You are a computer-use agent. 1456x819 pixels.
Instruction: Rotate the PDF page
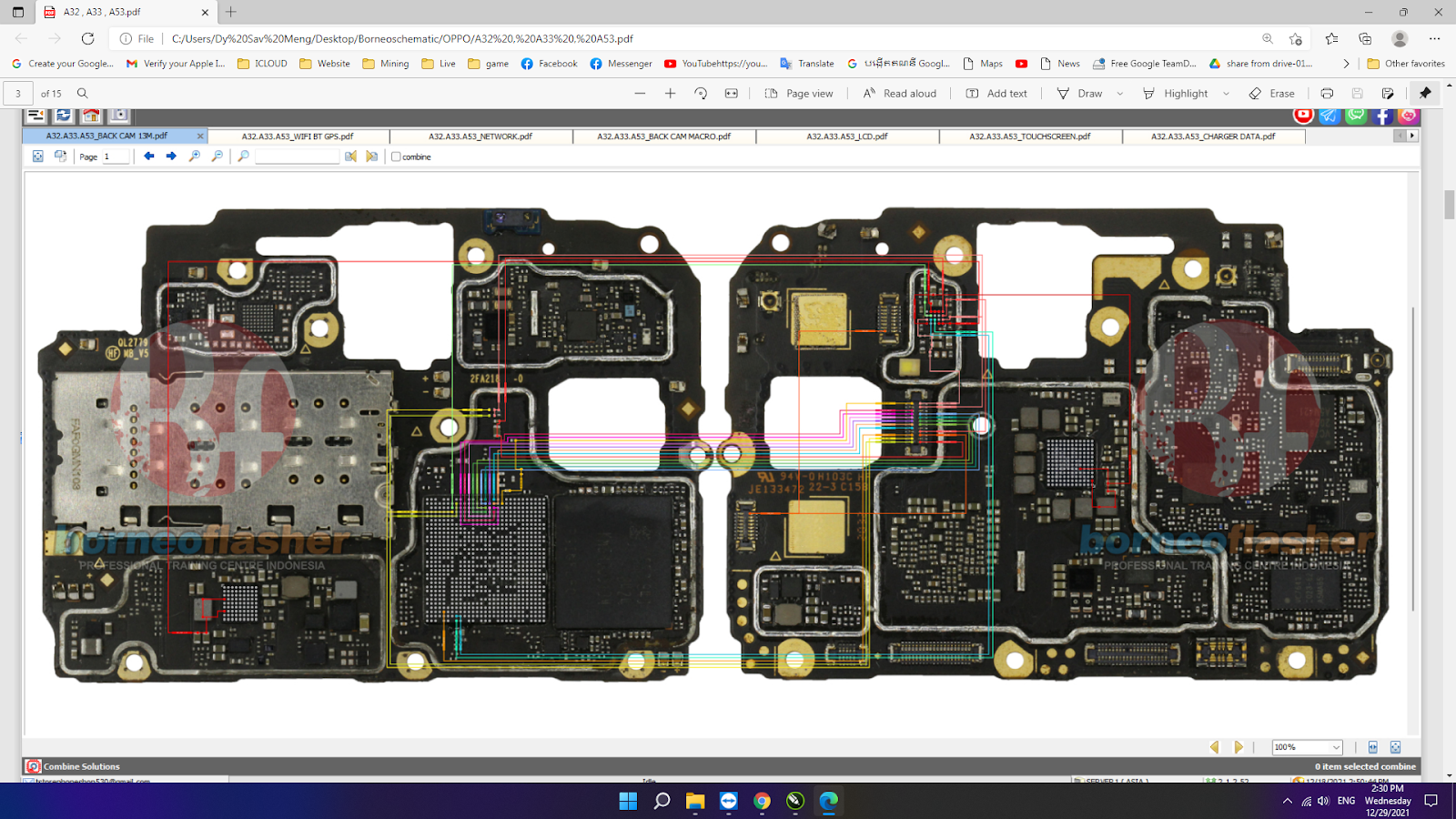pos(701,94)
